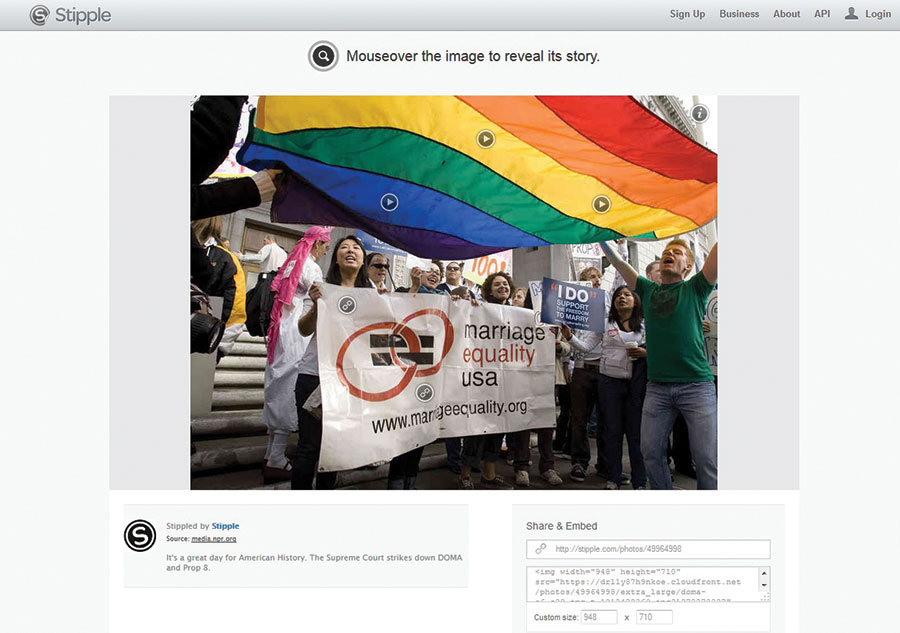The height and width of the screenshot is (633, 900).
Task: Open the media.npr.org source link
Action: [x=214, y=539]
